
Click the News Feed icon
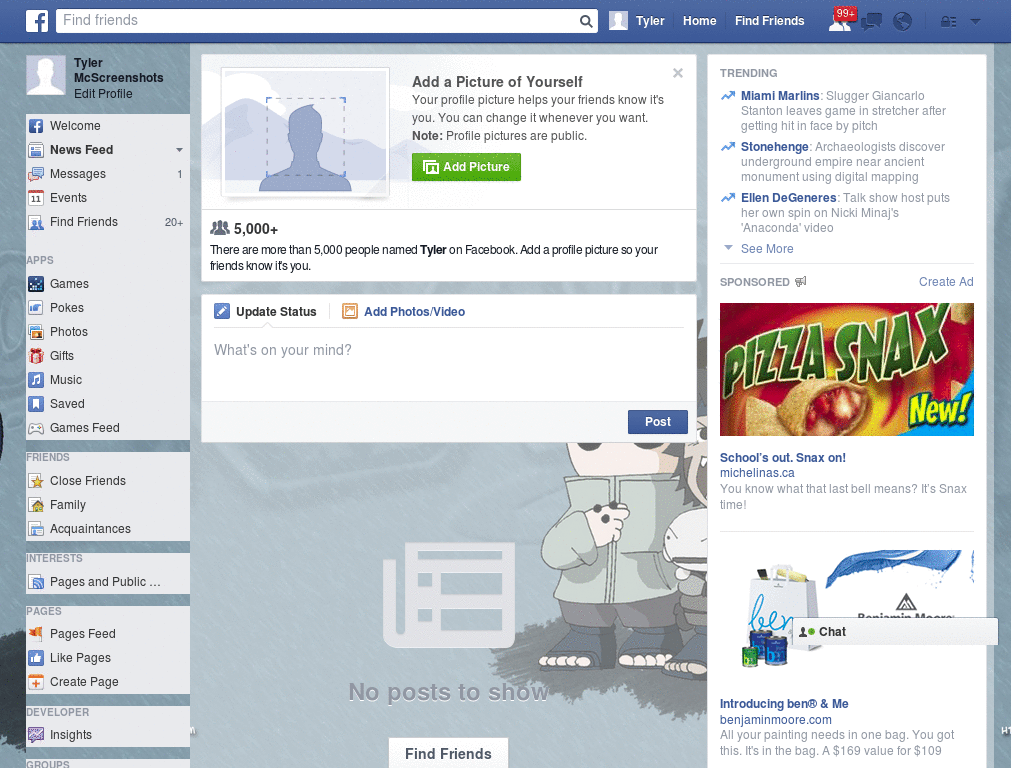point(36,150)
